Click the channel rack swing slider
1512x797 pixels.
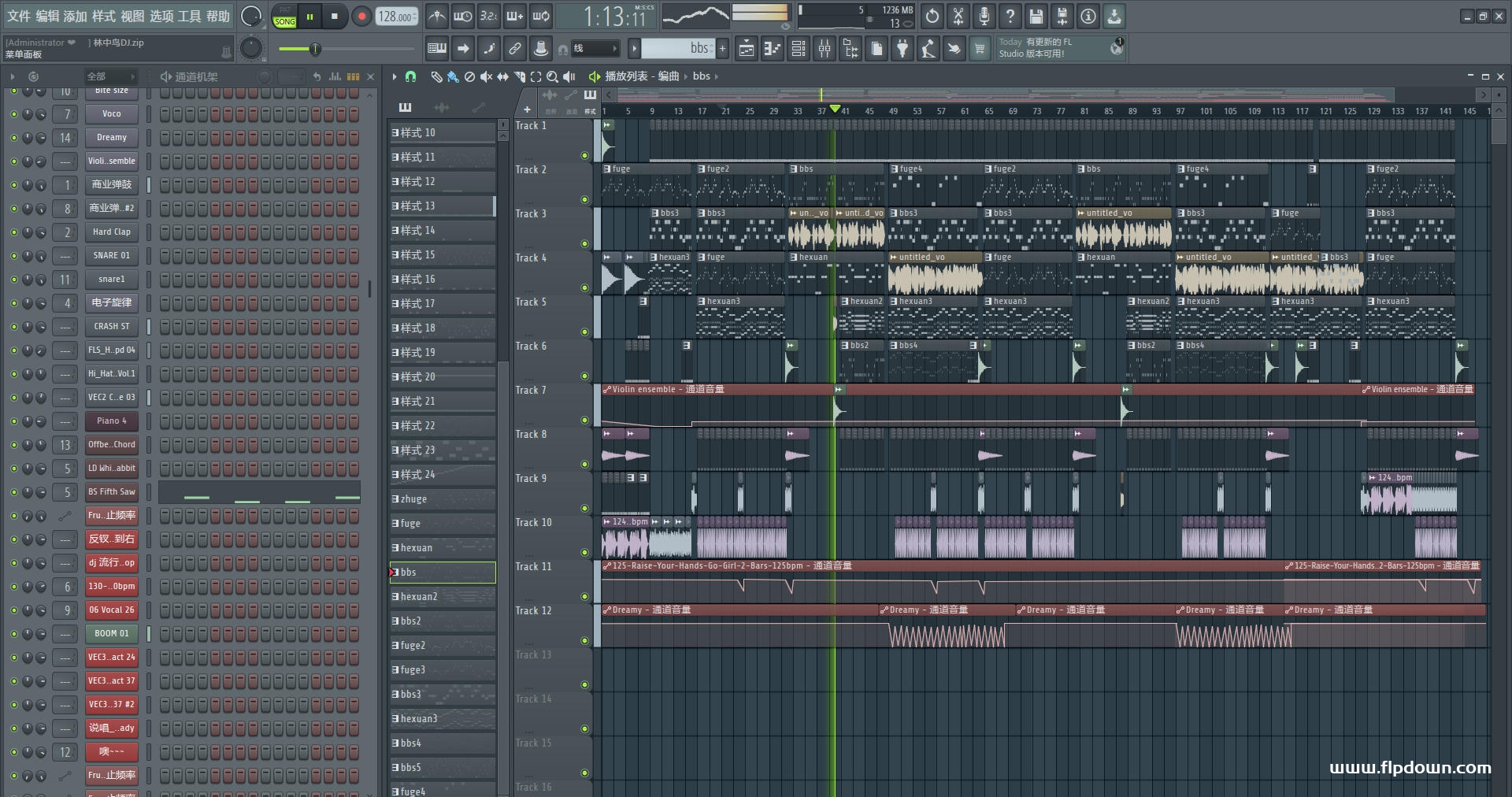pyautogui.click(x=291, y=76)
